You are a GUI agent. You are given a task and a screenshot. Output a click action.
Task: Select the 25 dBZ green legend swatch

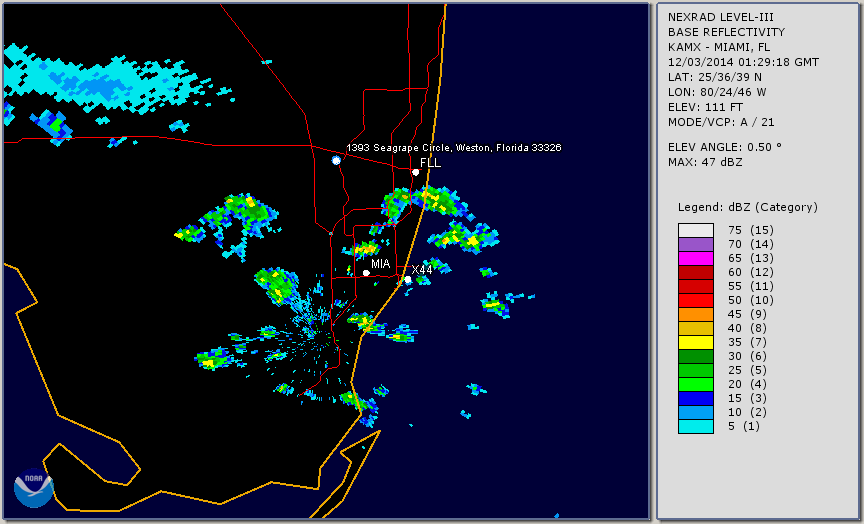point(696,370)
